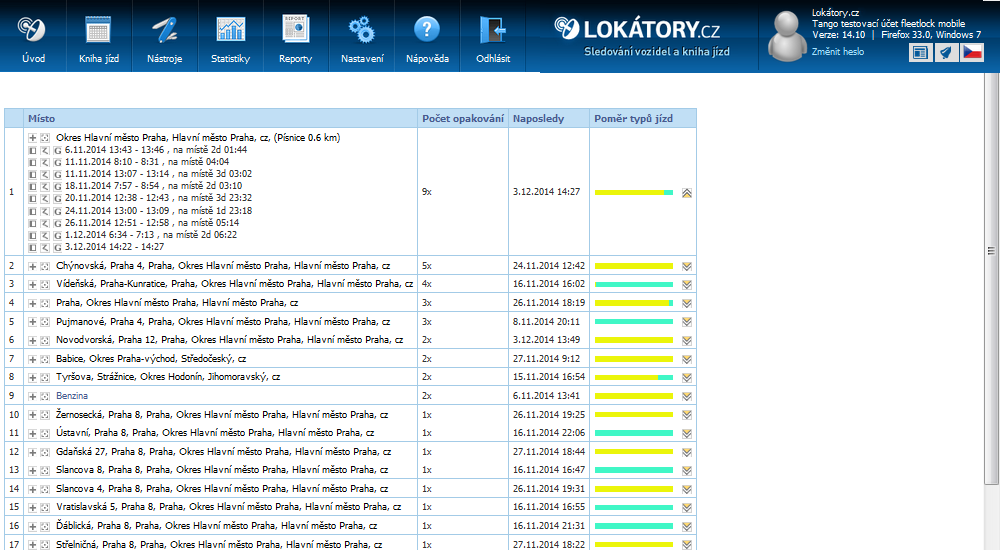Click the news layout icon beside the rocket

pyautogui.click(x=920, y=53)
